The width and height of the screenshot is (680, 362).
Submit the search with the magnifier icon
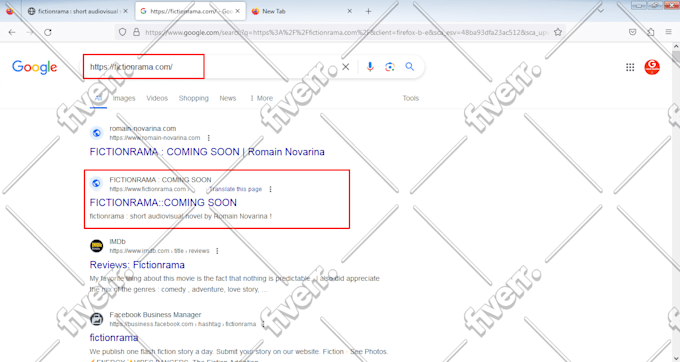tap(409, 67)
